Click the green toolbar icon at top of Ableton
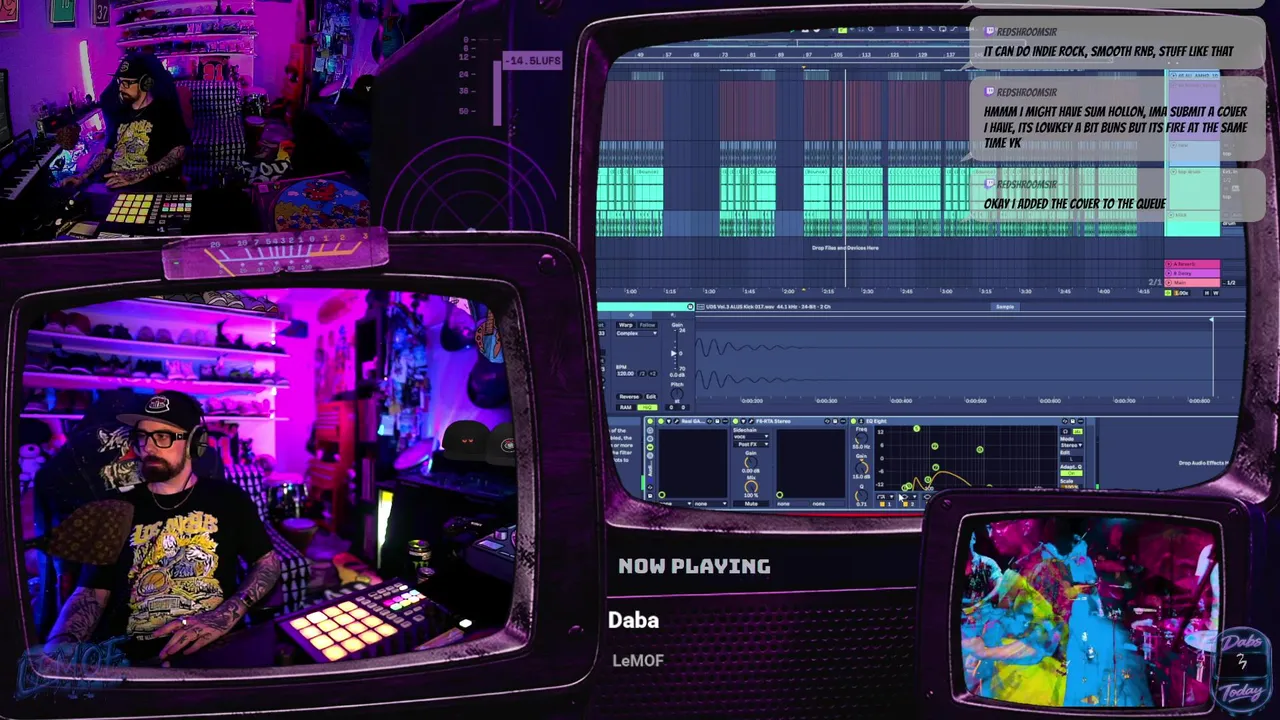This screenshot has height=720, width=1280. click(x=842, y=30)
